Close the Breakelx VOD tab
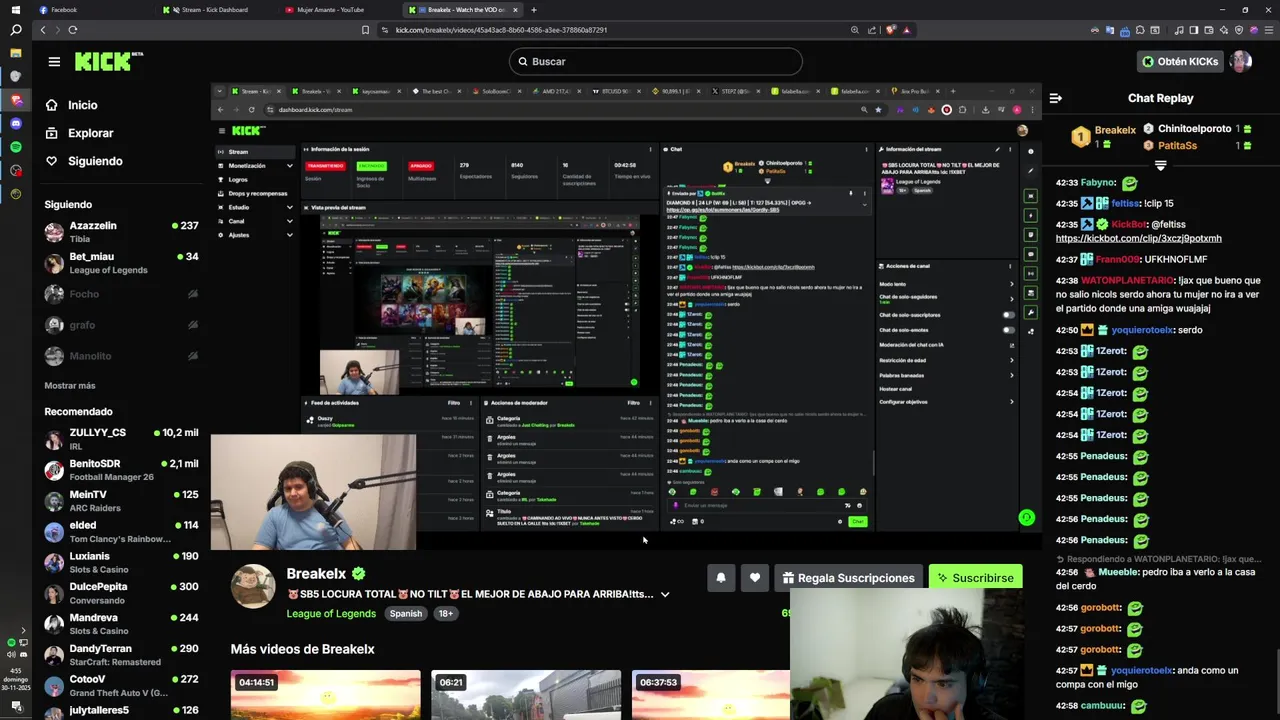The image size is (1280, 720). click(515, 10)
